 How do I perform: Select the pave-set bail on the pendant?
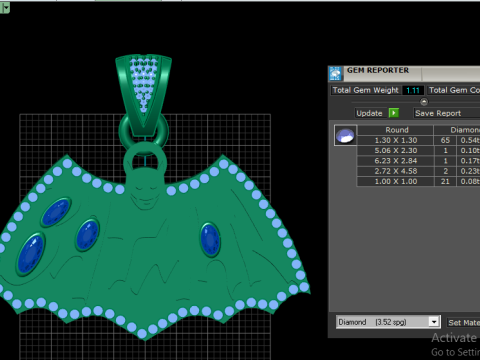[144, 95]
